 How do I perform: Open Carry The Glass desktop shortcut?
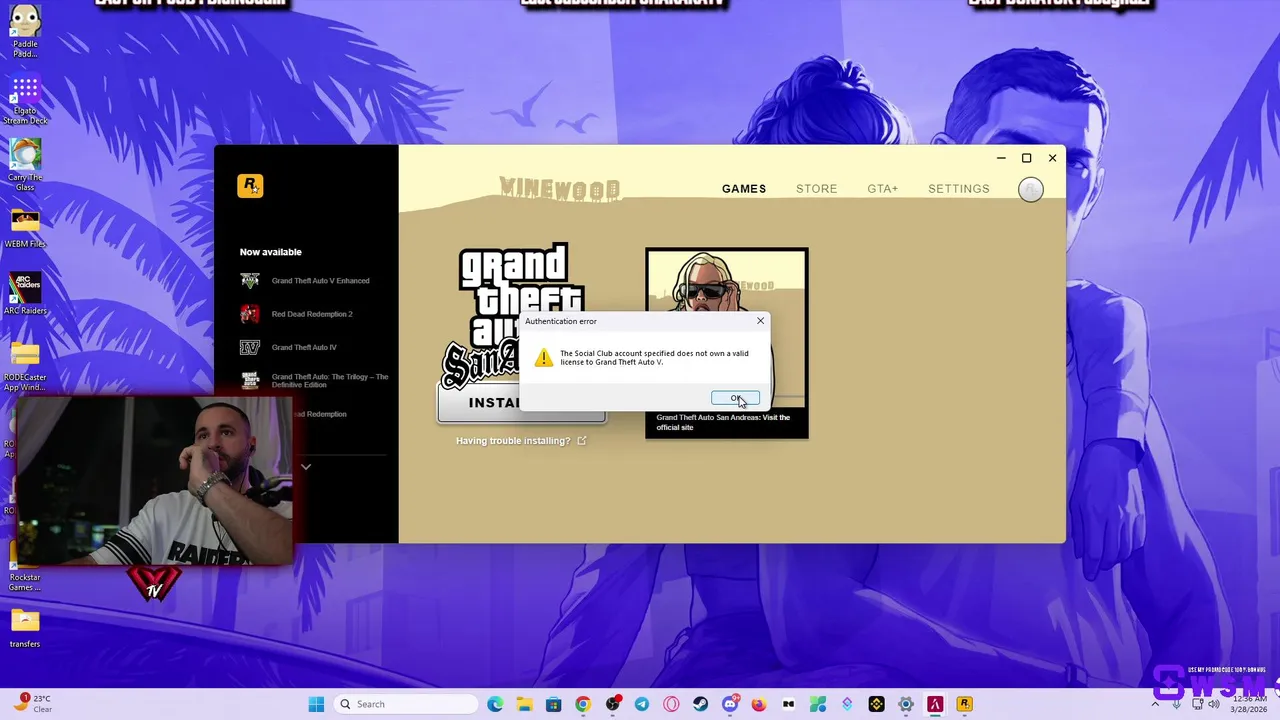pos(25,165)
